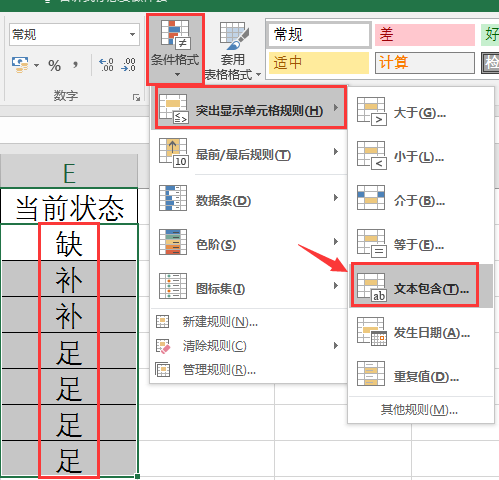Click the decrease decimal icon

click(128, 65)
